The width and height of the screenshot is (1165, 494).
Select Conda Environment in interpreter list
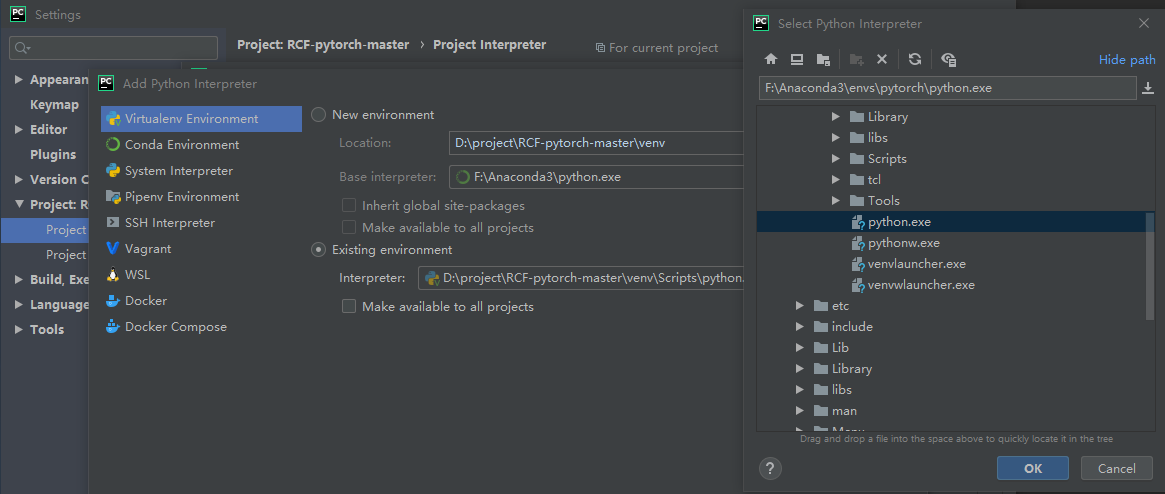click(181, 145)
